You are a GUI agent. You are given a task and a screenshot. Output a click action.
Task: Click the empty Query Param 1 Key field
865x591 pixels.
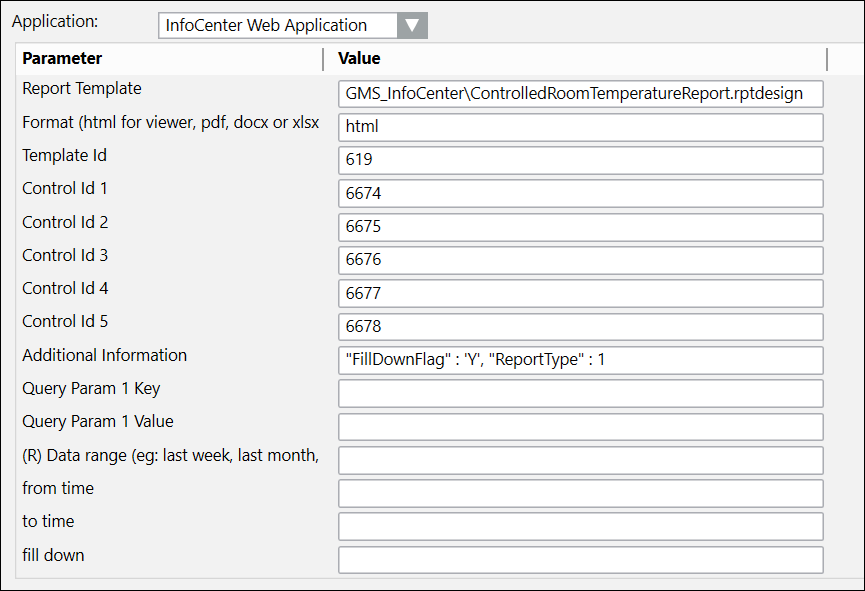click(580, 393)
